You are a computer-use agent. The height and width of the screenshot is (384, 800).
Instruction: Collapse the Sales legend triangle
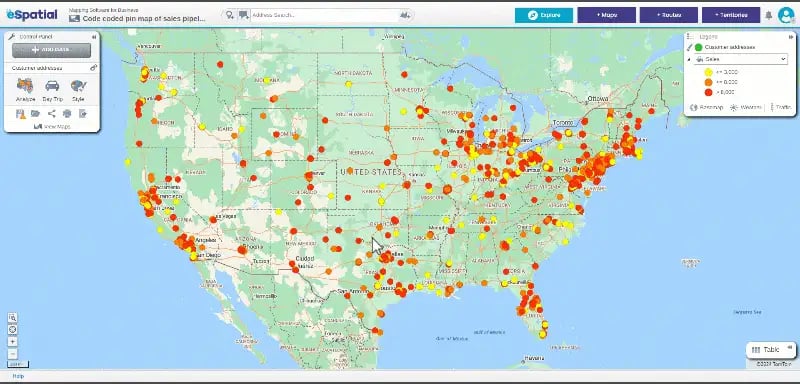pyautogui.click(x=689, y=60)
